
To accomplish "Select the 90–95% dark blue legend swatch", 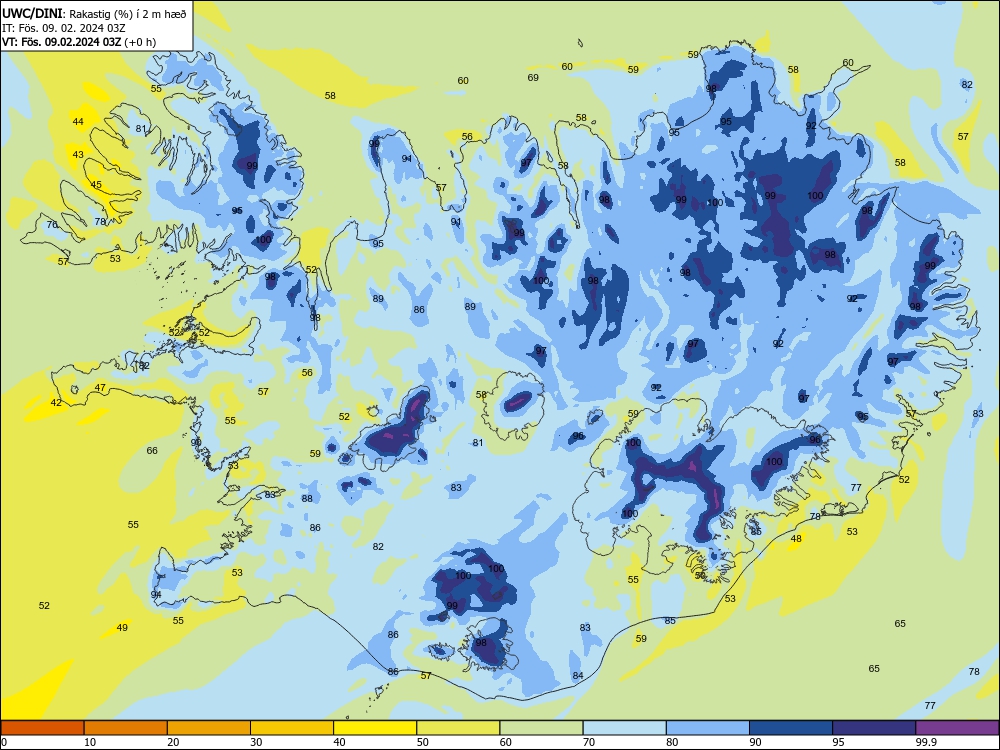I will coord(791,728).
